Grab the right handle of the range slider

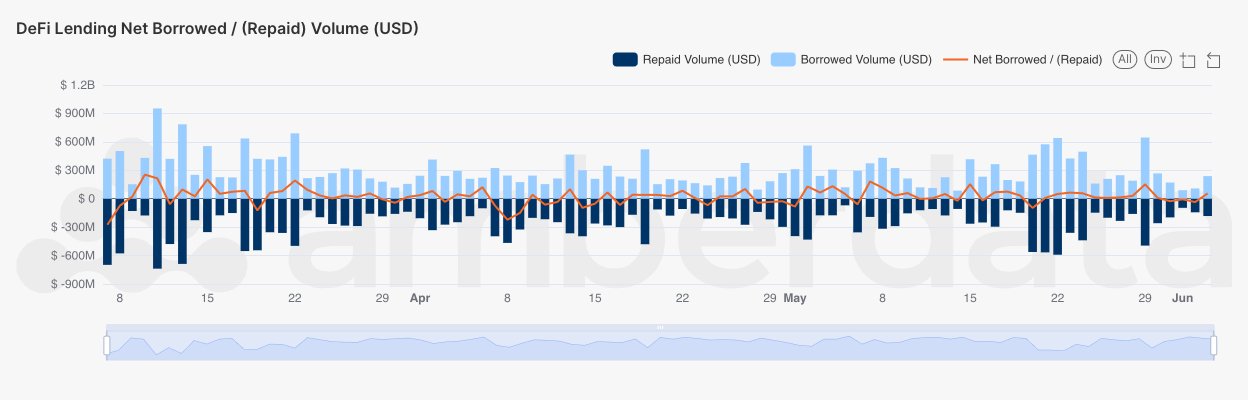[1214, 345]
